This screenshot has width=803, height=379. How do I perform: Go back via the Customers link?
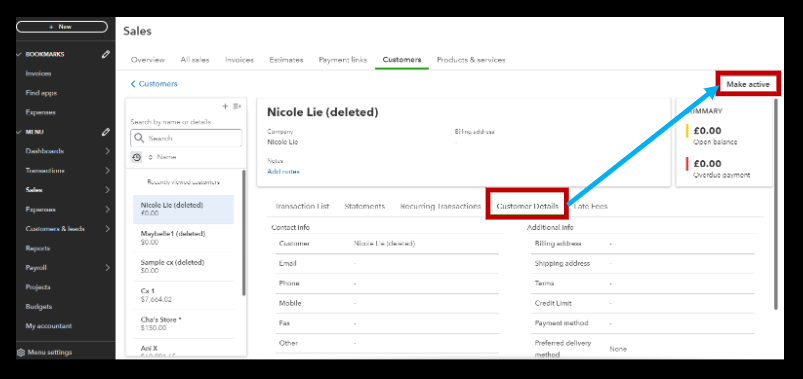tap(154, 83)
